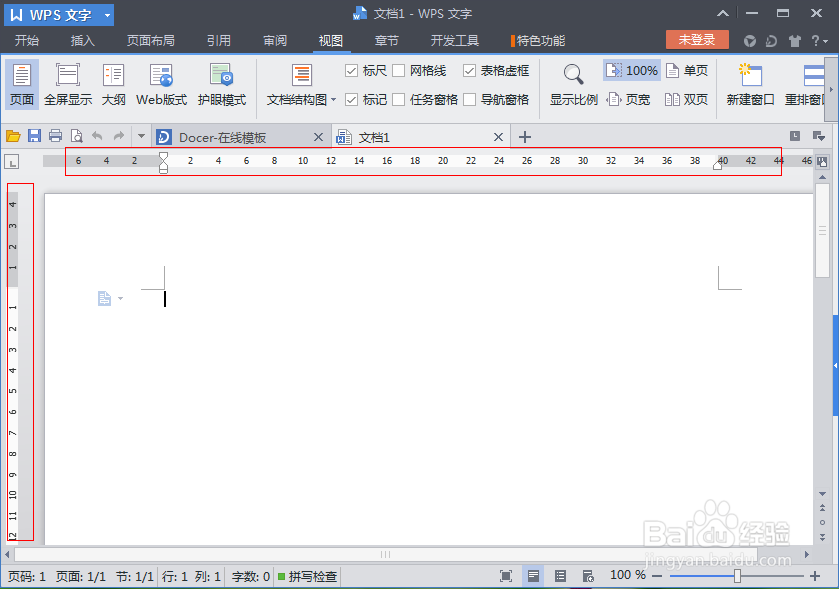
Task: Undo the last action
Action: click(97, 136)
